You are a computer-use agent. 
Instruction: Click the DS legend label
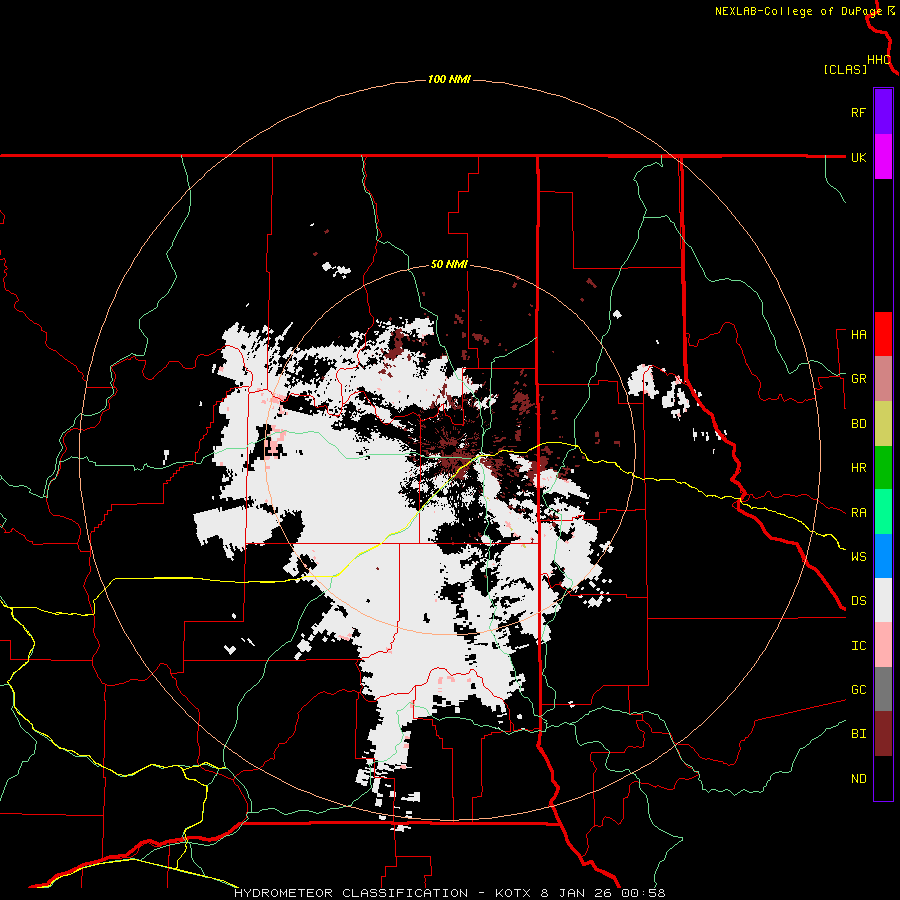point(858,600)
